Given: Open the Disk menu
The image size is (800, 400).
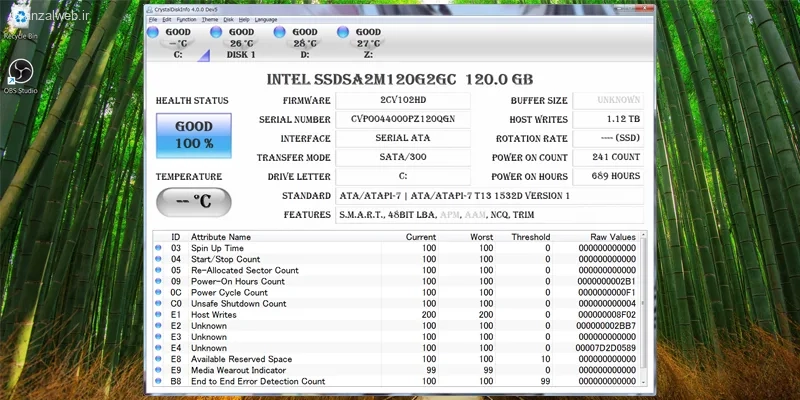Looking at the screenshot, I should [228, 20].
